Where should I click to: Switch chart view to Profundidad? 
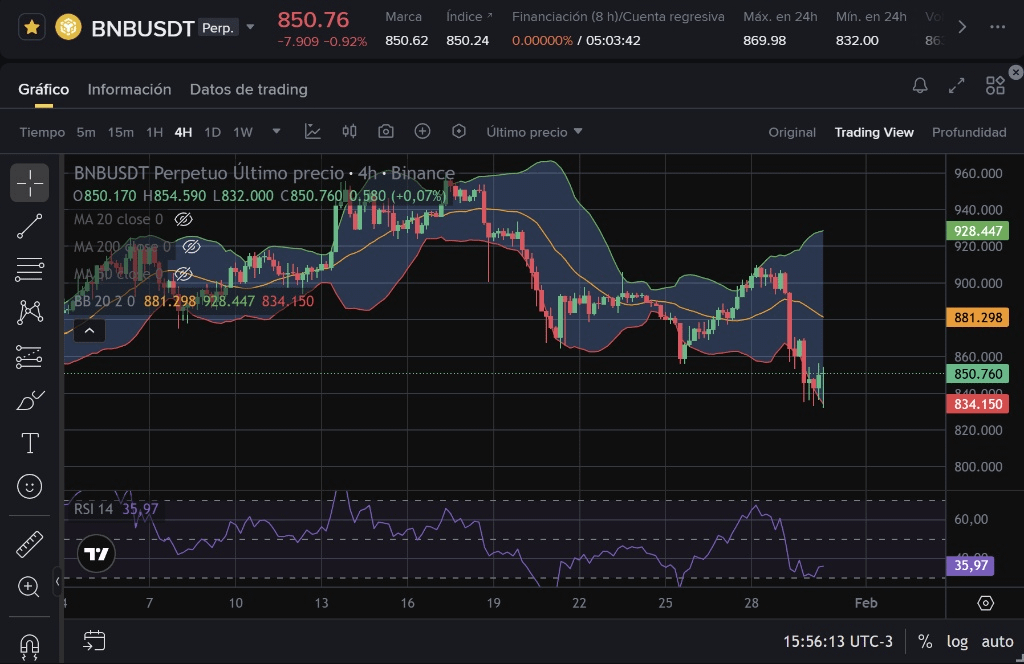tap(968, 132)
